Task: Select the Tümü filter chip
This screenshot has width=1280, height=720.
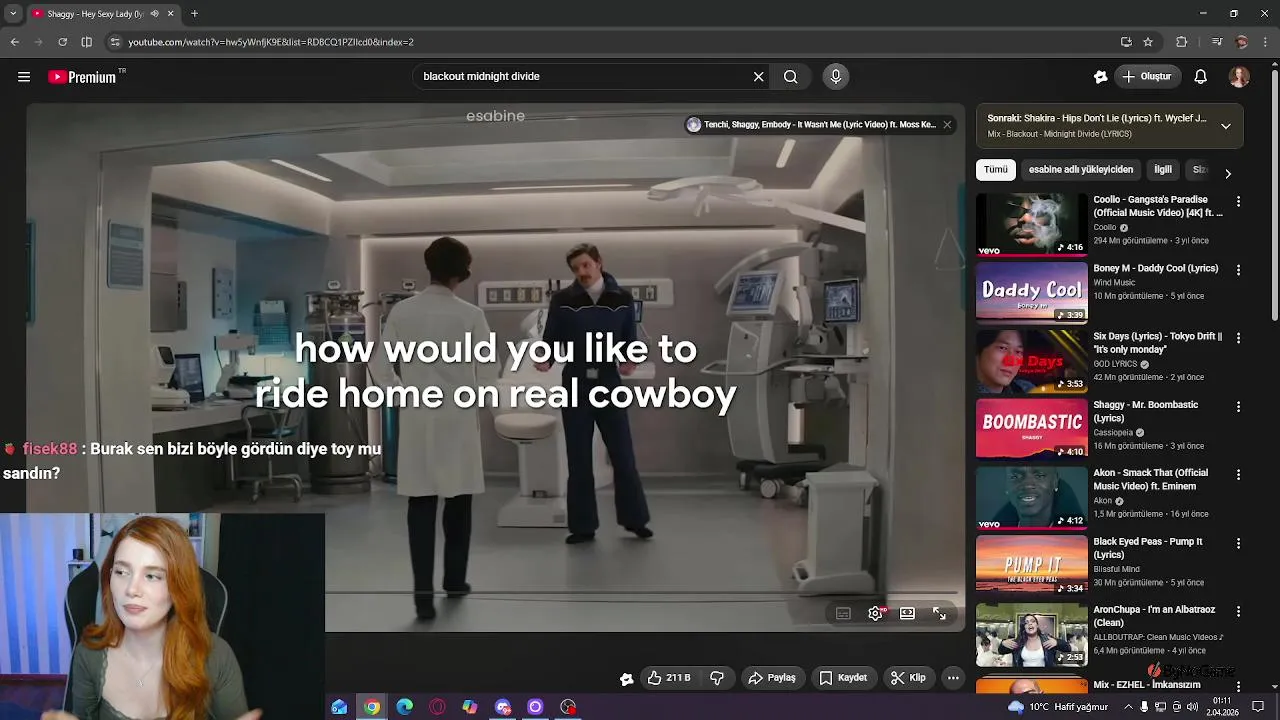Action: (996, 170)
